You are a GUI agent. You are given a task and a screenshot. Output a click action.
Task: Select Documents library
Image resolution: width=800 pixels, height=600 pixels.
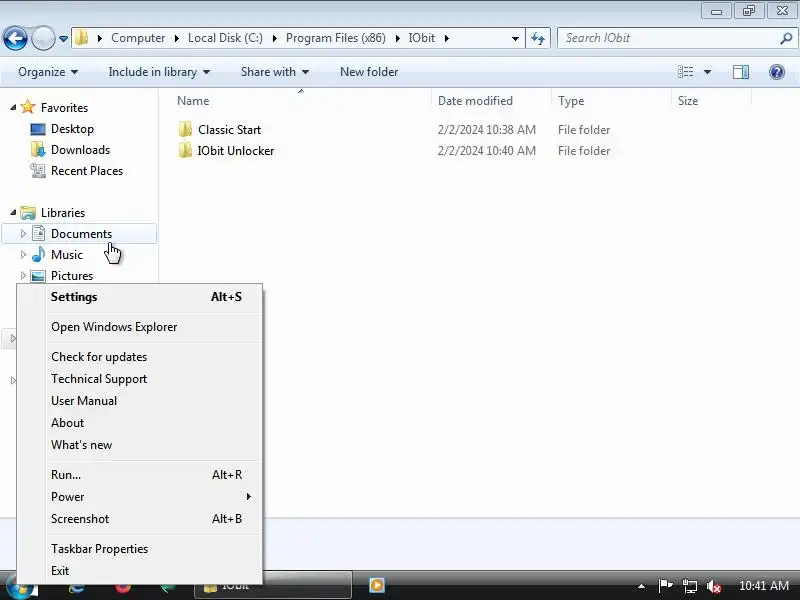click(81, 234)
